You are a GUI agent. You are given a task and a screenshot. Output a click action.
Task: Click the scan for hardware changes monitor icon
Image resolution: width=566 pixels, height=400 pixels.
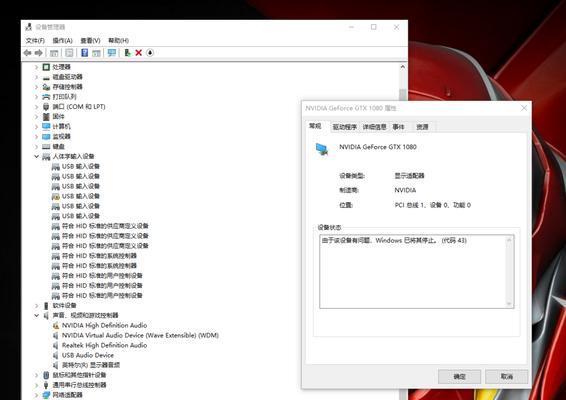click(x=112, y=53)
